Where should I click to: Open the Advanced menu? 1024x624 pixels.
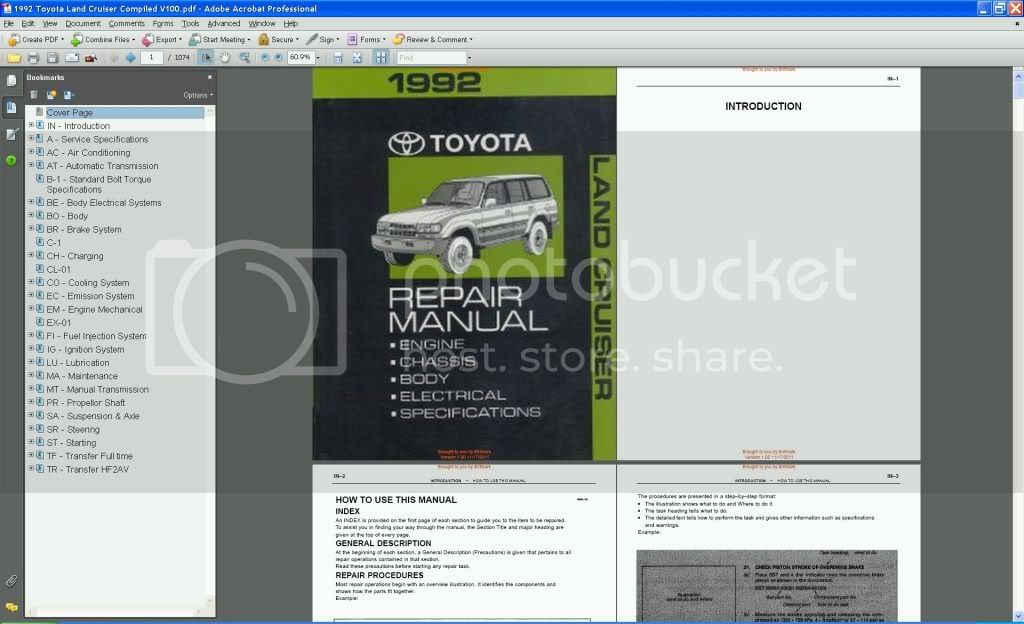223,23
